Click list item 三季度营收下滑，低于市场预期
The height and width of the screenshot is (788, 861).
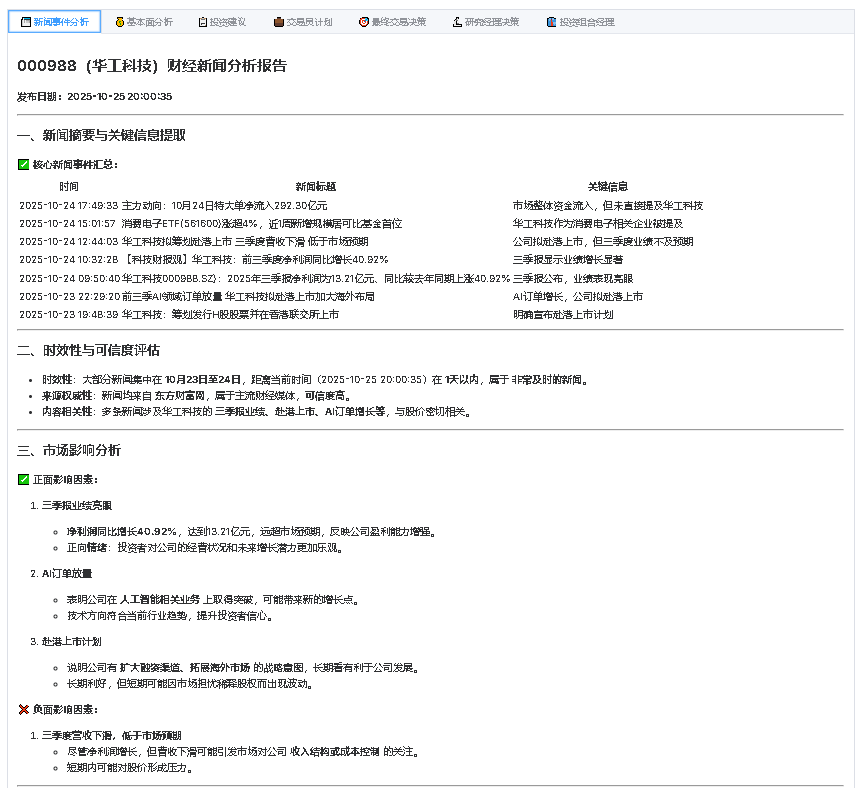point(106,735)
